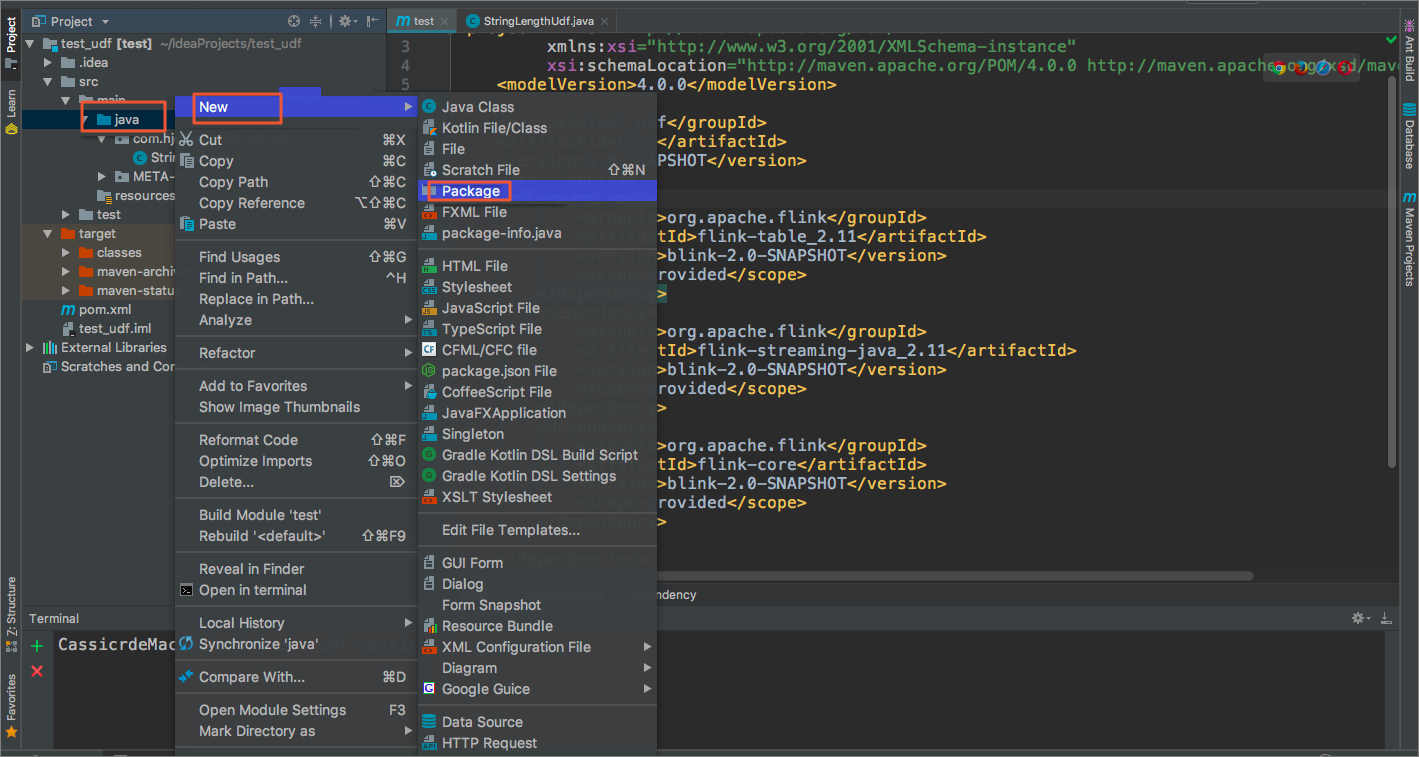Choose the JavaFXApplication template
Screen dimensions: 1419x757
[536, 413]
